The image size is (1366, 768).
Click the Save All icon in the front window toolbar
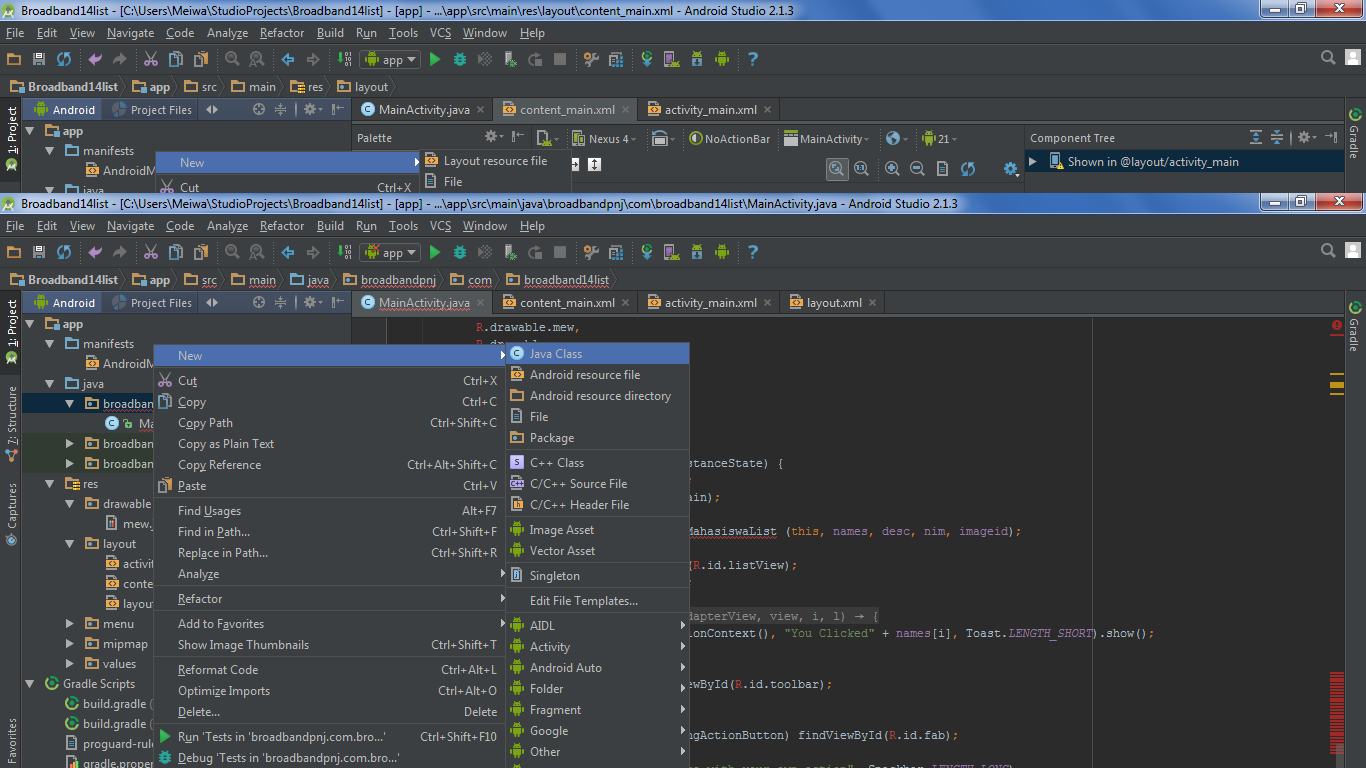[39, 253]
